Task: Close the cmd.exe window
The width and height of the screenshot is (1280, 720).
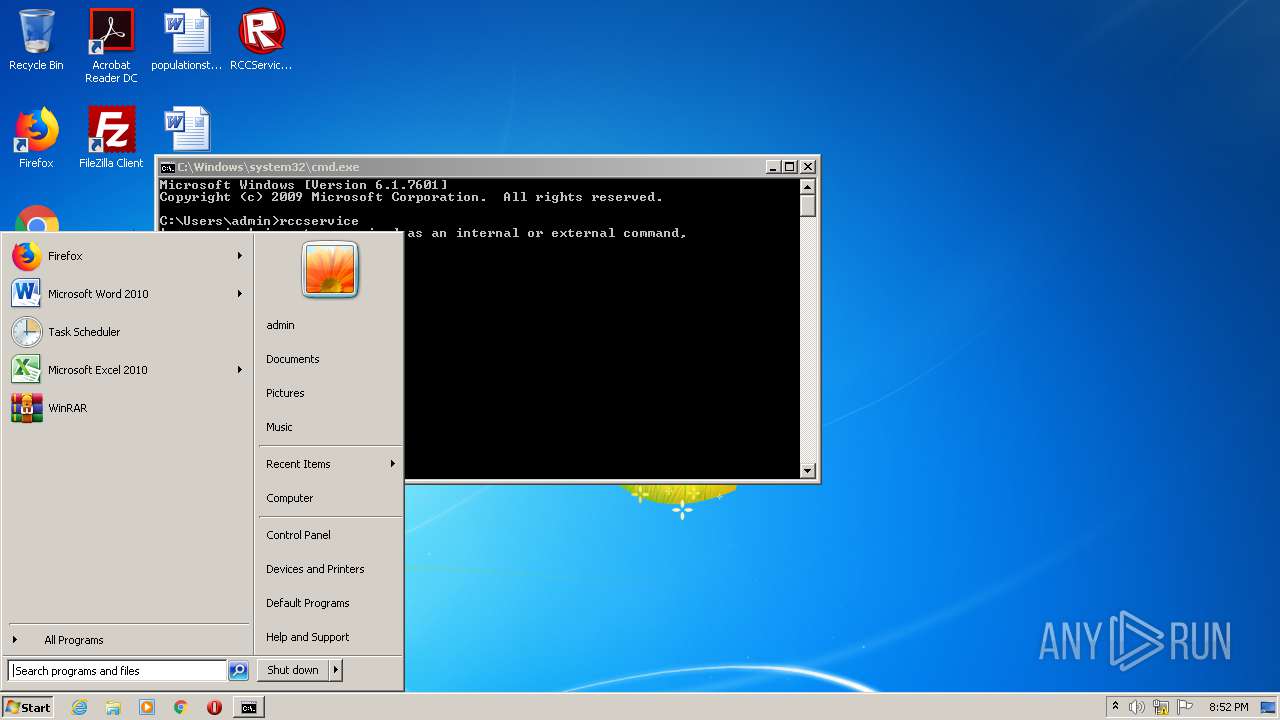Action: pos(808,167)
